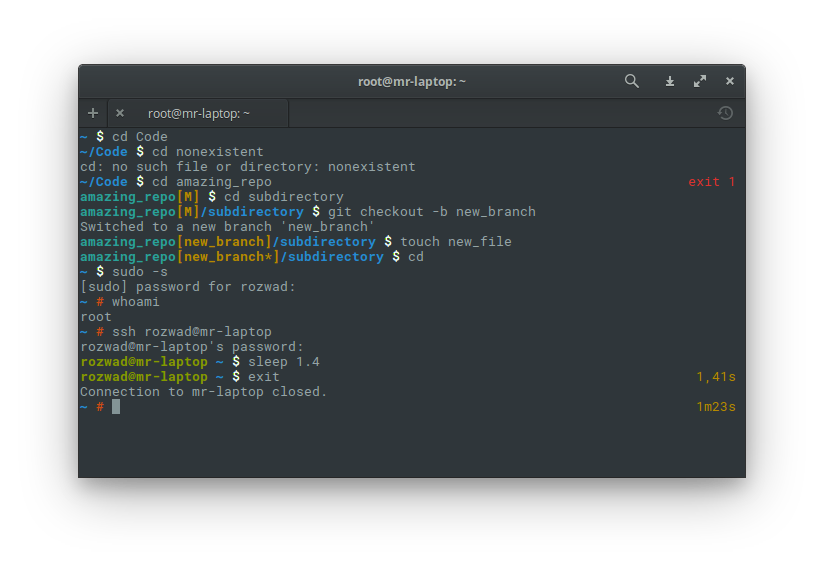Click the terminal cursor block at last prompt
Viewport: 824px width, 570px height.
[116, 407]
